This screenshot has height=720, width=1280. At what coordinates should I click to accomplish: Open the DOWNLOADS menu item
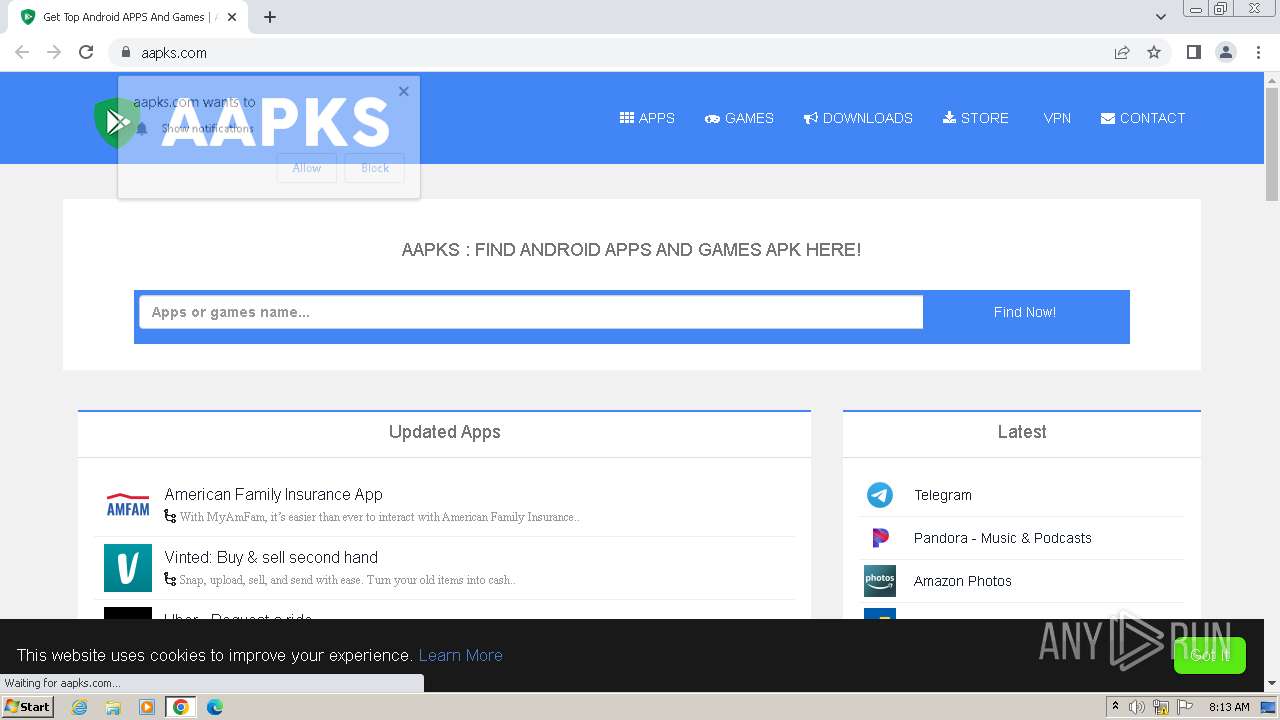coord(858,118)
